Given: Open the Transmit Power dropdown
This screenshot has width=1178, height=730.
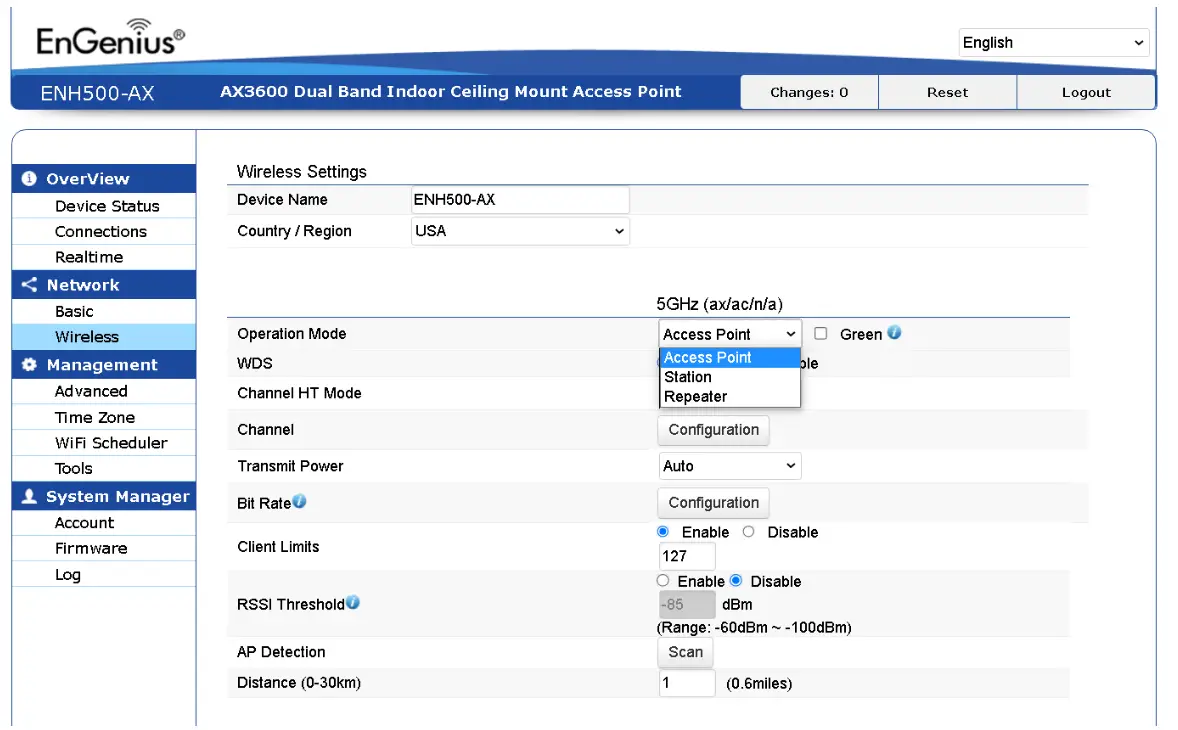Looking at the screenshot, I should coord(729,465).
